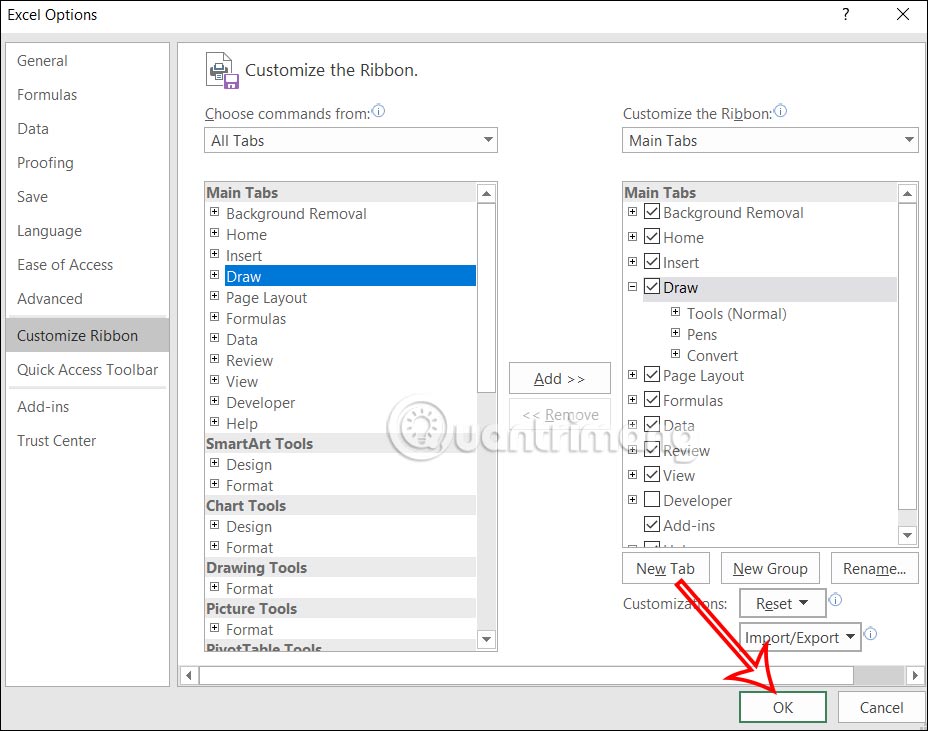Expand Background Removal in left list
This screenshot has height=731, width=928.
pyautogui.click(x=214, y=212)
